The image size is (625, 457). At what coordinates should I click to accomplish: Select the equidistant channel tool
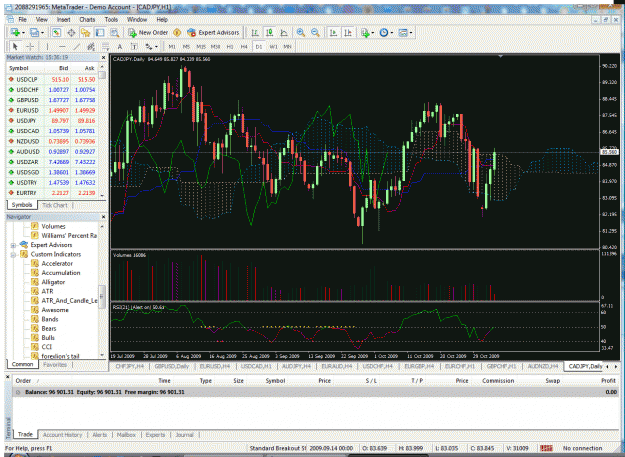pyautogui.click(x=91, y=47)
